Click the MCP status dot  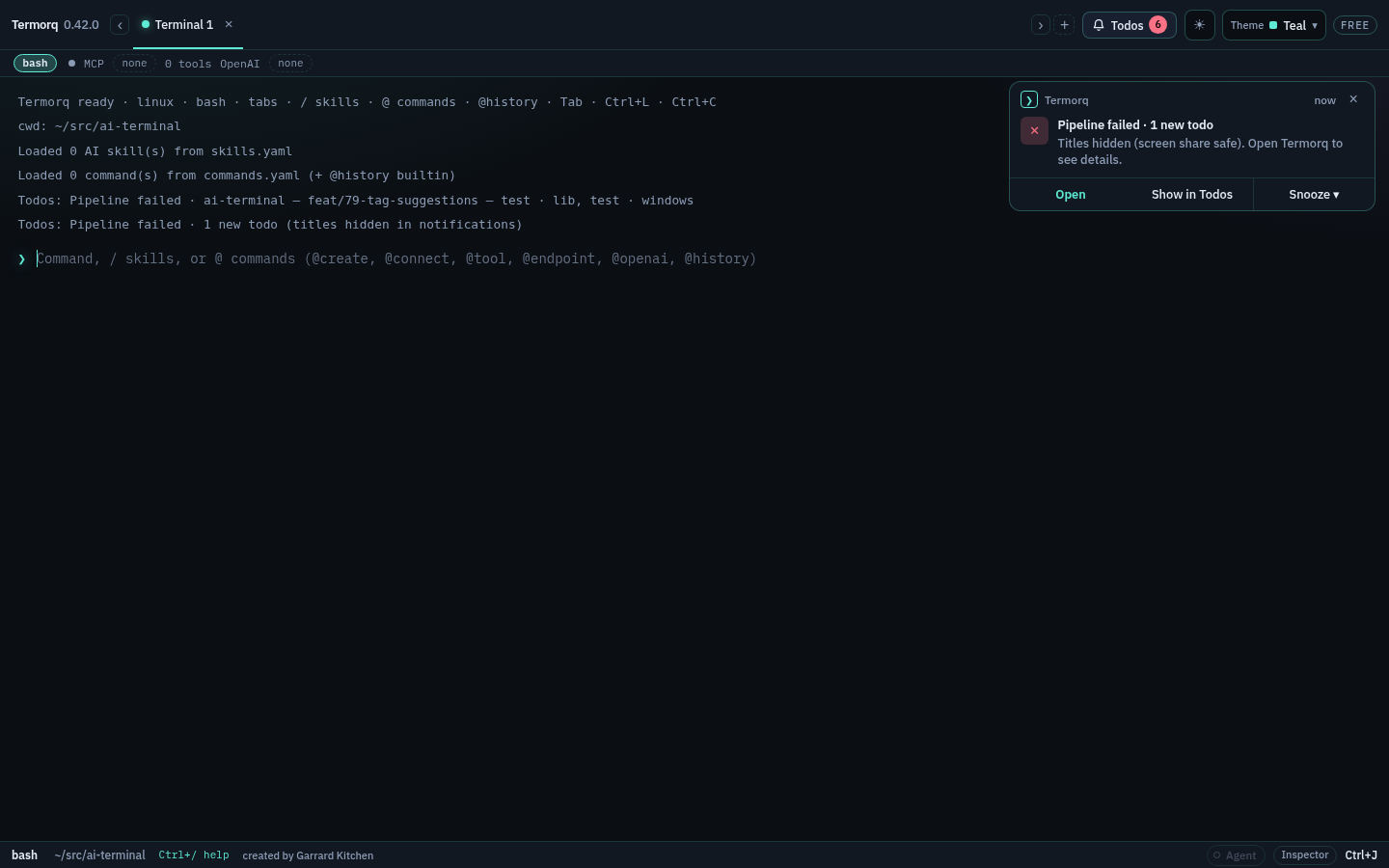71,64
